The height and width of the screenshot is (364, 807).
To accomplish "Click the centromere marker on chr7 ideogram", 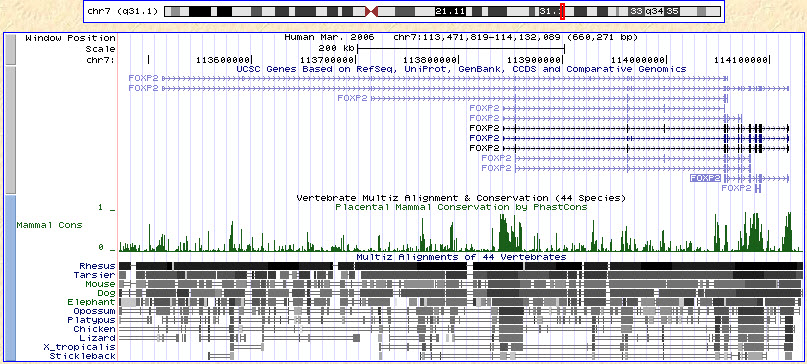I will [x=372, y=11].
